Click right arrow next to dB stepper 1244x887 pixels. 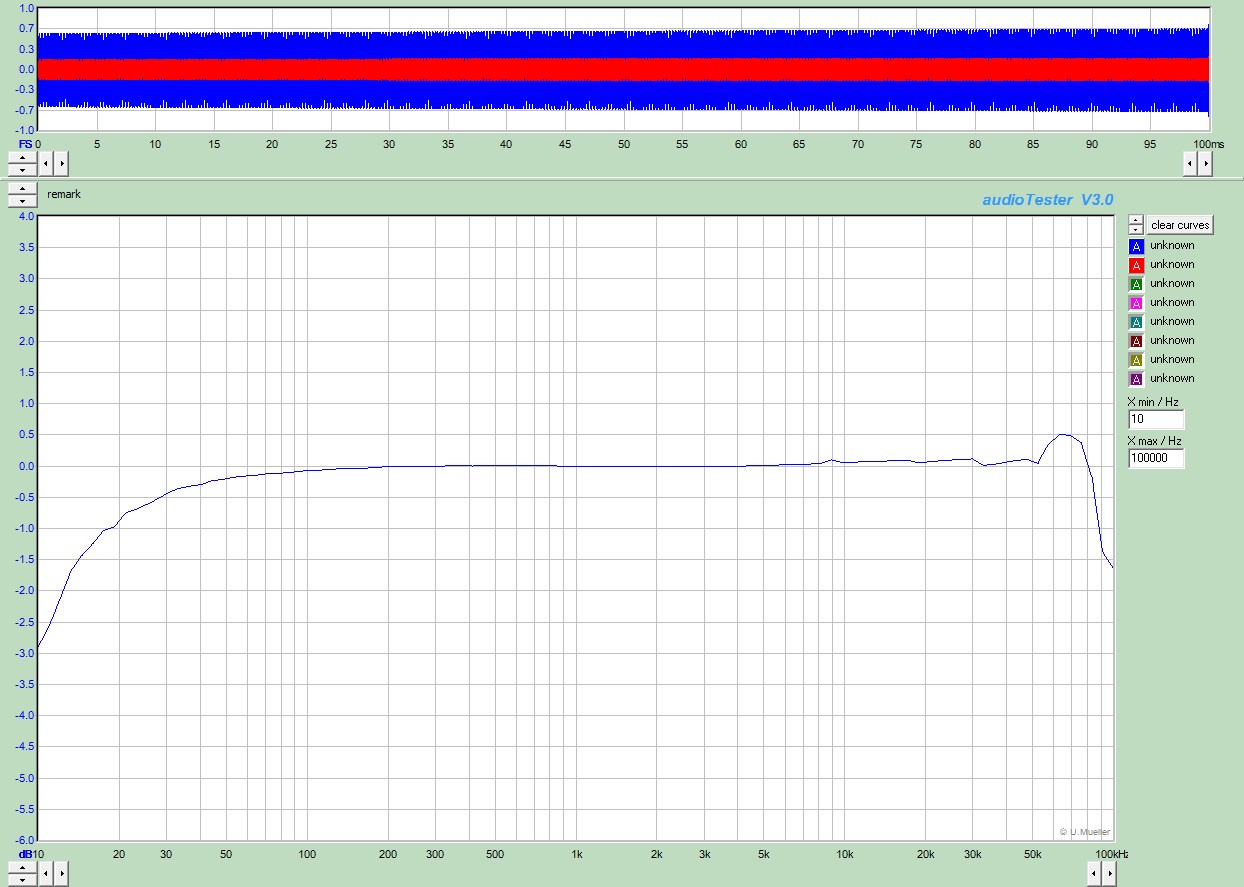tap(61, 874)
